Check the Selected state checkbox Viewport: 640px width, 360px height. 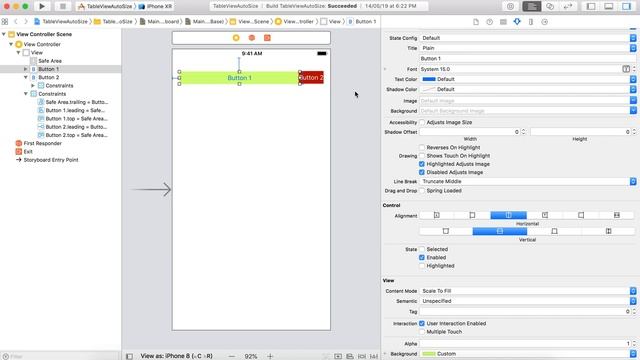(x=422, y=249)
